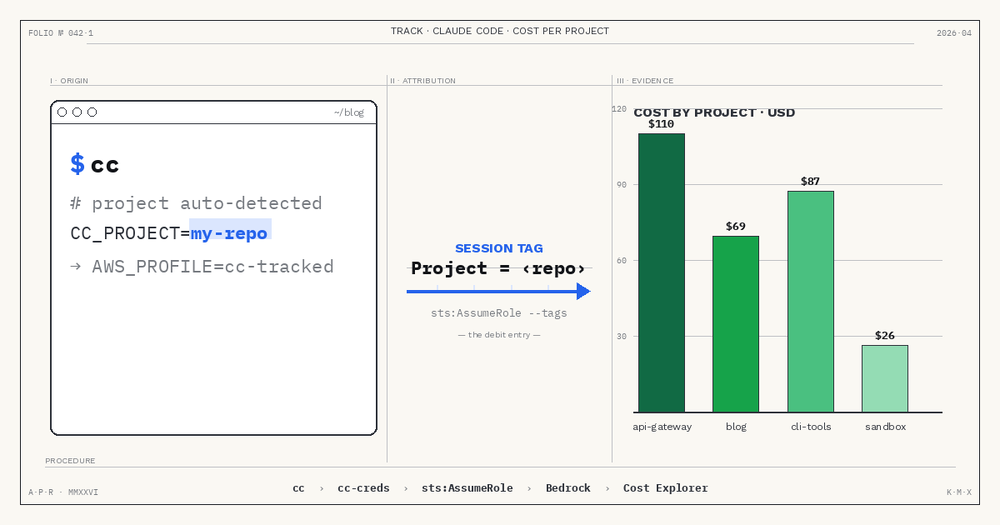The height and width of the screenshot is (525, 1000).
Task: Click the middle terminal window circle button
Action: point(77,112)
